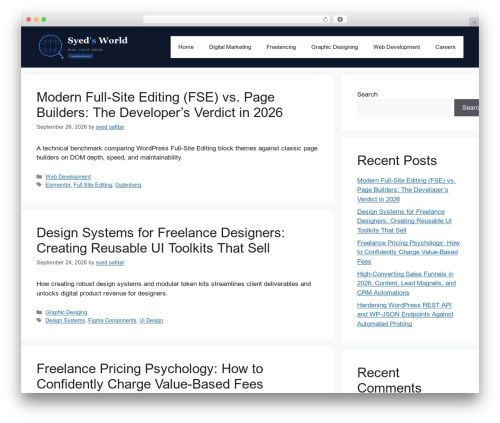Viewport: 500px width, 423px height.
Task: Click the red close window dot
Action: (29, 20)
